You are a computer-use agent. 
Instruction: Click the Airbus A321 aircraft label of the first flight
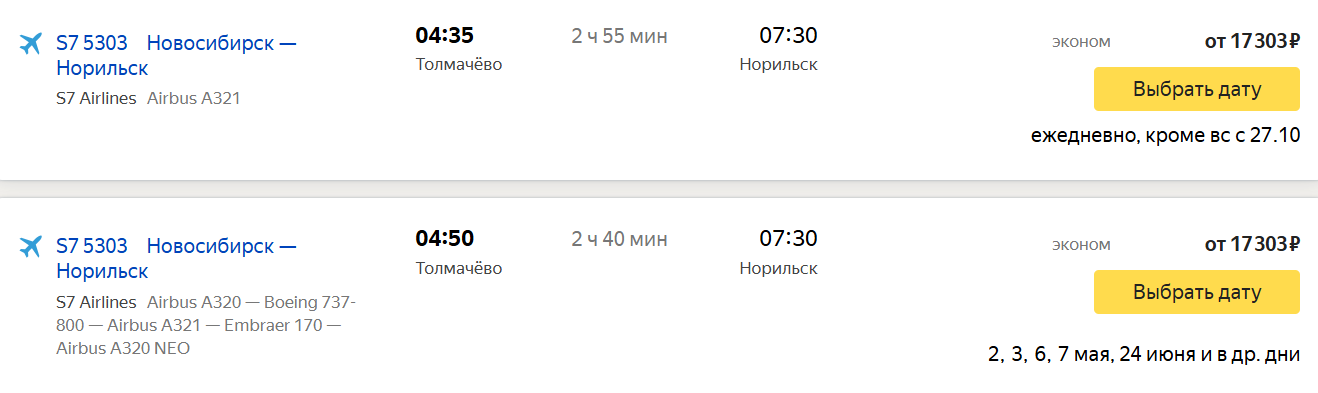pos(194,99)
